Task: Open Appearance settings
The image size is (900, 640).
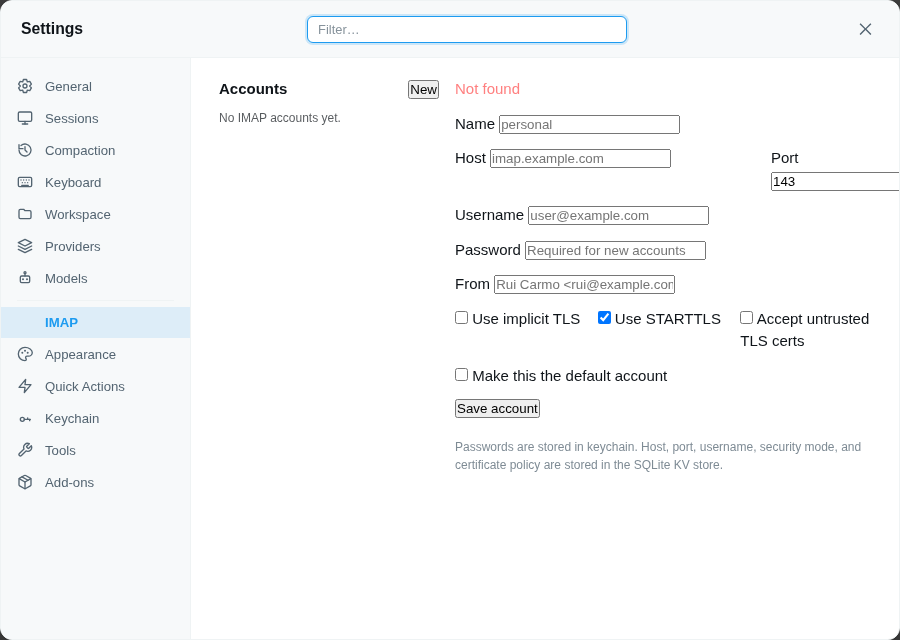Action: click(95, 354)
